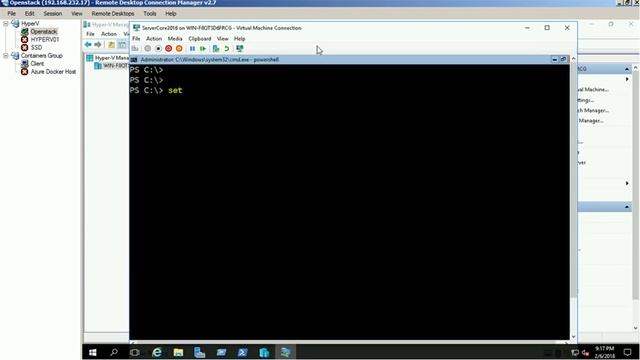Click 'Virtual Machine...' action in Actions pane
The width and height of the screenshot is (640, 360).
click(x=593, y=89)
